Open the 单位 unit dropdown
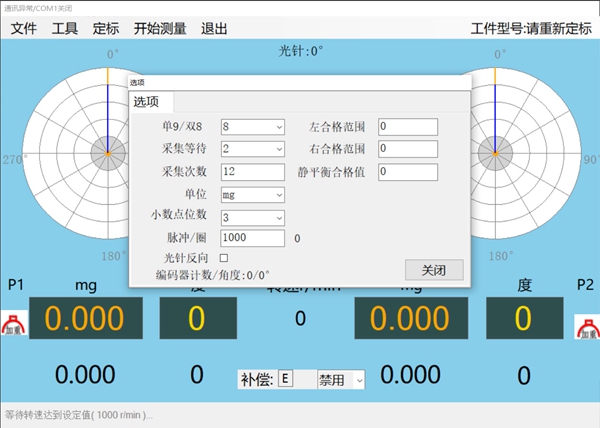 (x=252, y=195)
